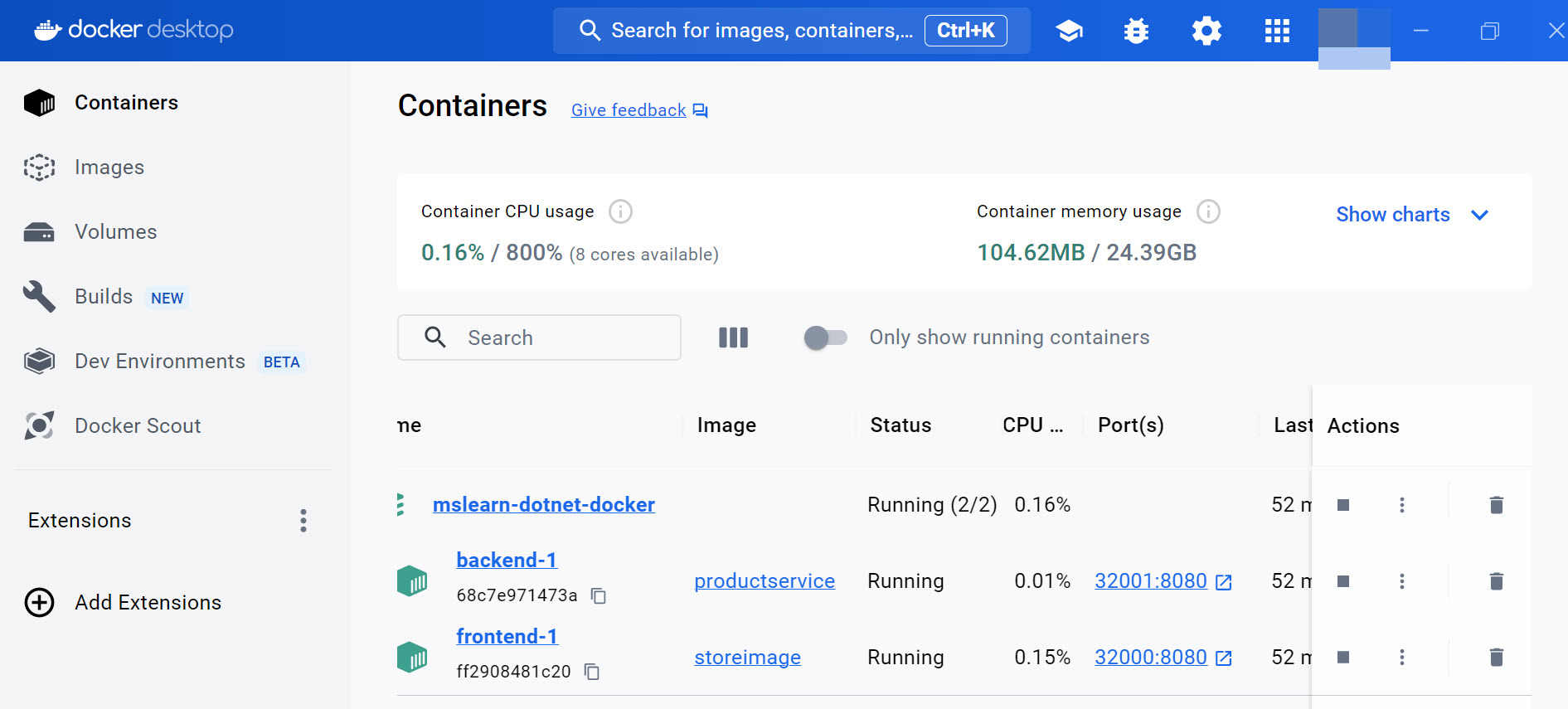
Task: Click the 104.62MB / 24.39GB memory value
Action: point(1086,253)
